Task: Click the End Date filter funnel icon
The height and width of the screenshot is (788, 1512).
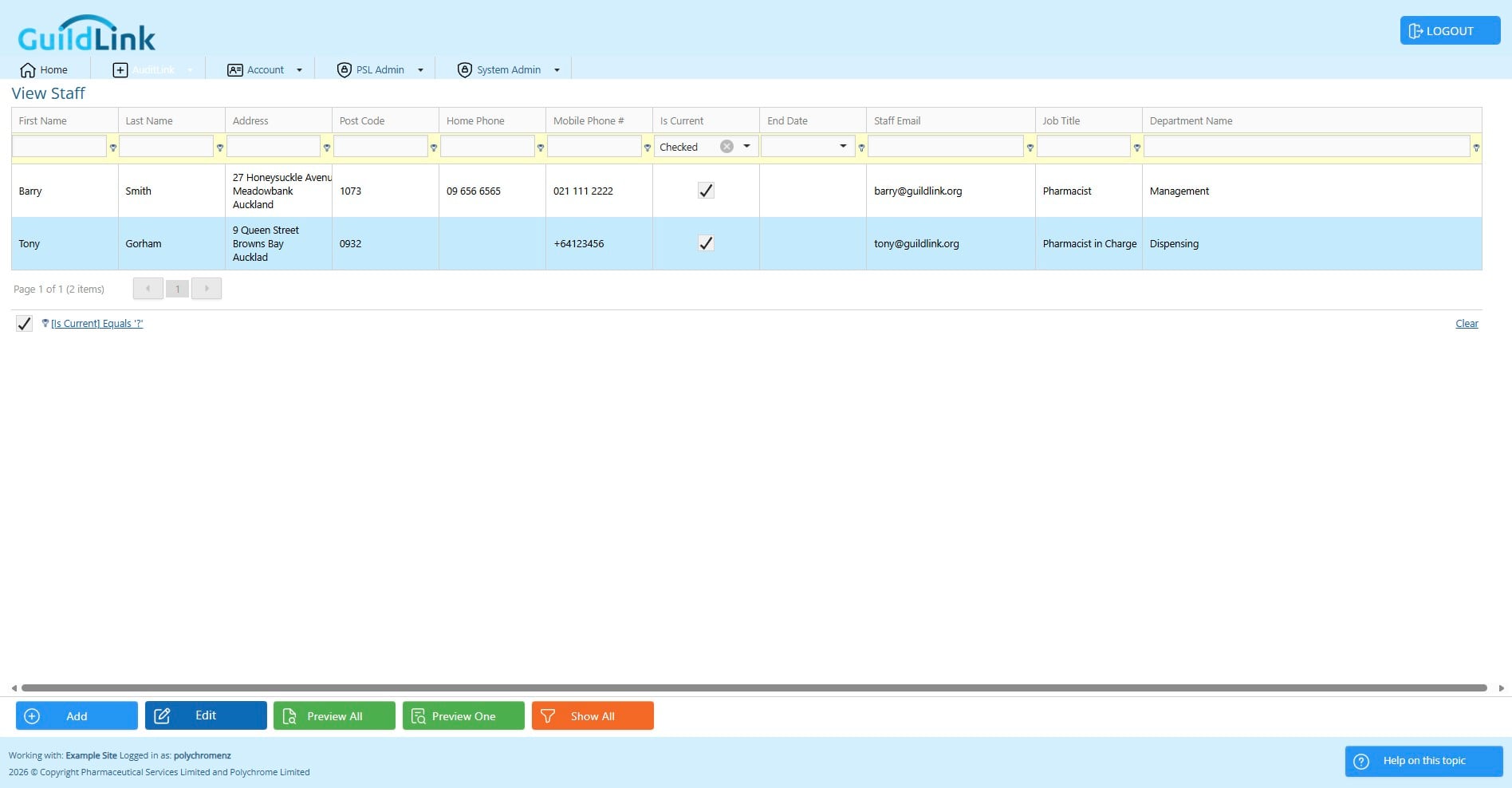Action: [861, 148]
